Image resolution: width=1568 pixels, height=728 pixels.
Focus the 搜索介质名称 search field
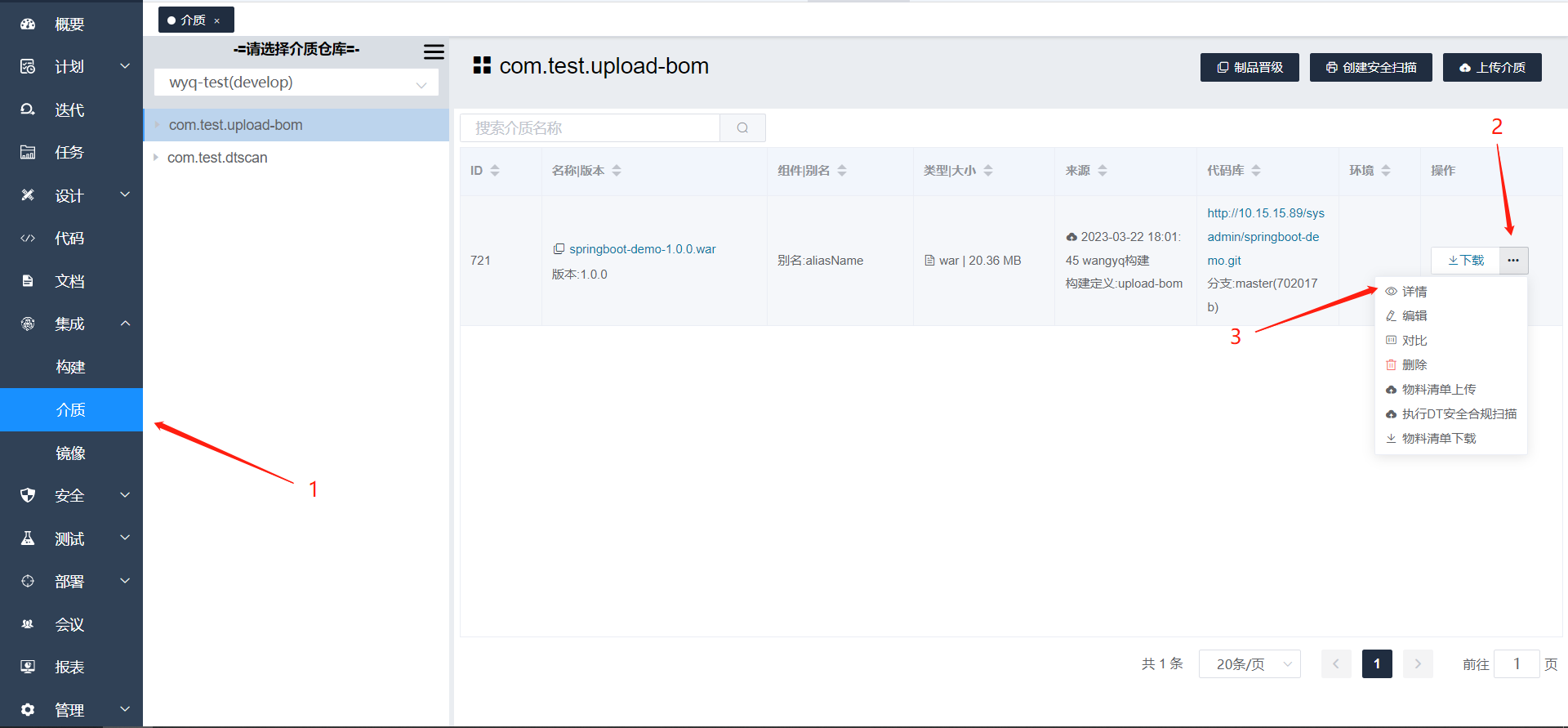[x=590, y=127]
